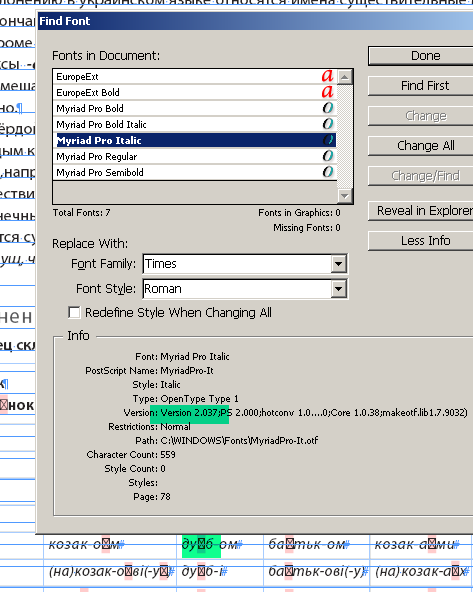Select EuropeExt Bold in the fonts list
The height and width of the screenshot is (592, 473).
195,92
